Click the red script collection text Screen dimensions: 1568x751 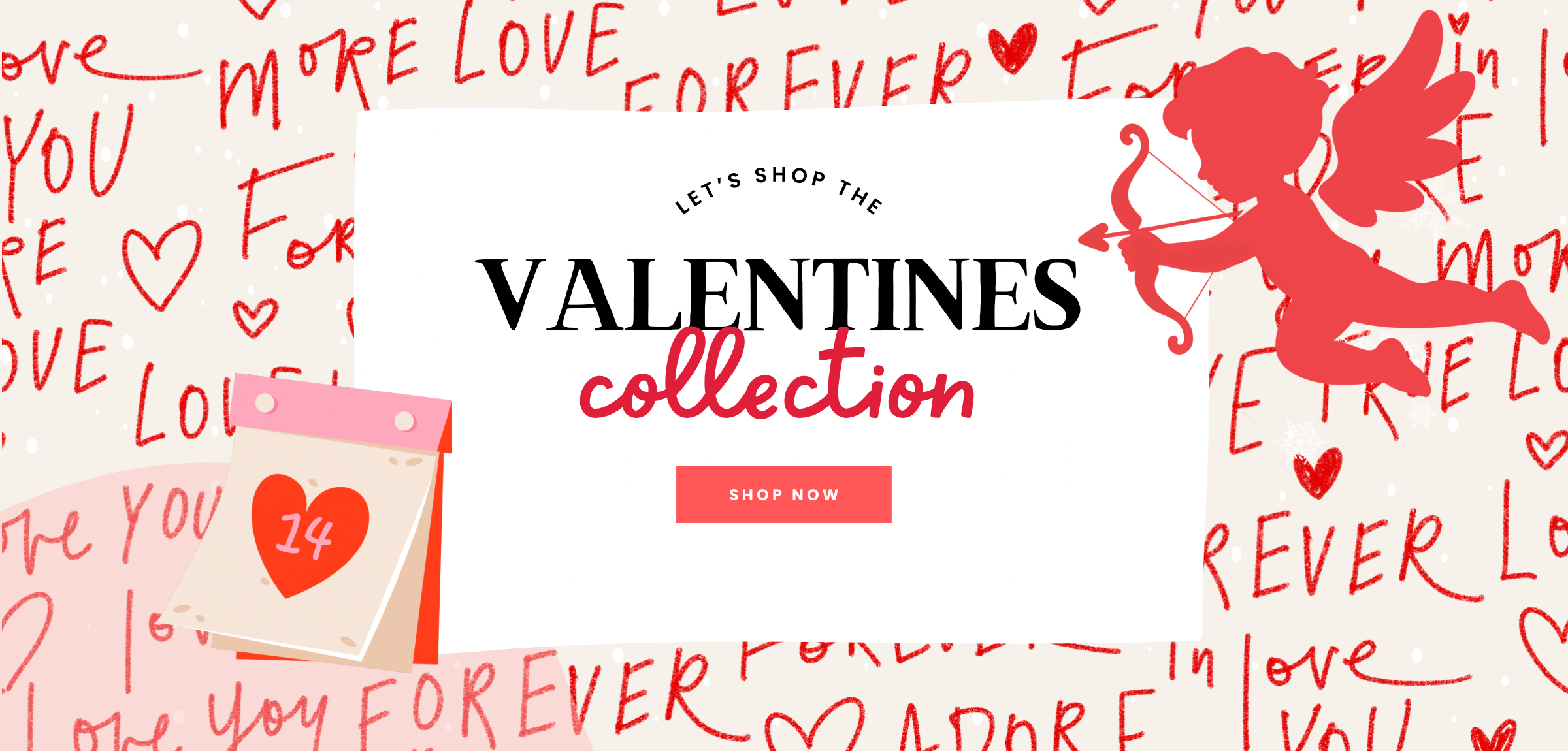click(777, 375)
